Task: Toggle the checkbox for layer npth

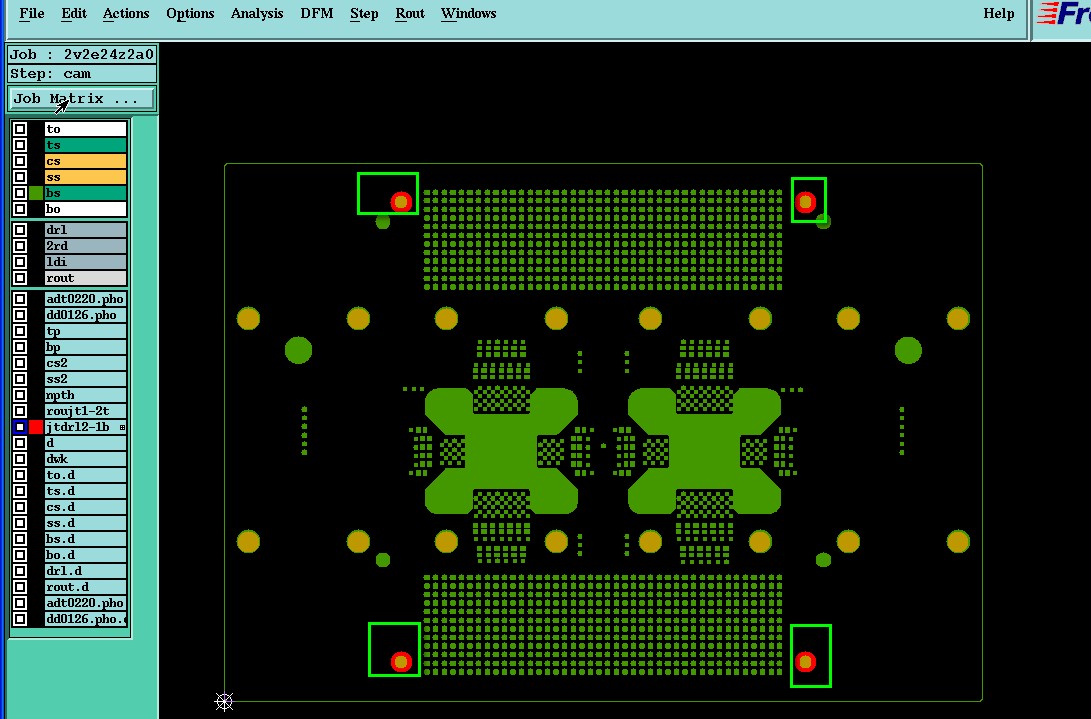Action: pos(20,395)
